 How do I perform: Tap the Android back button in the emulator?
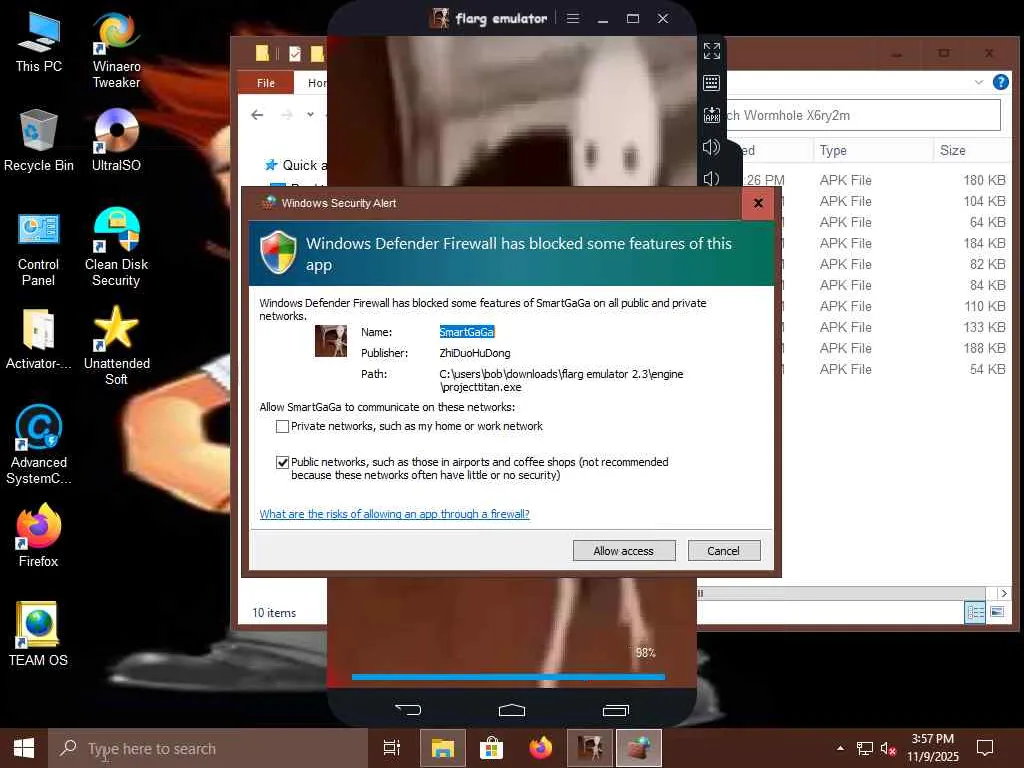[x=408, y=709]
